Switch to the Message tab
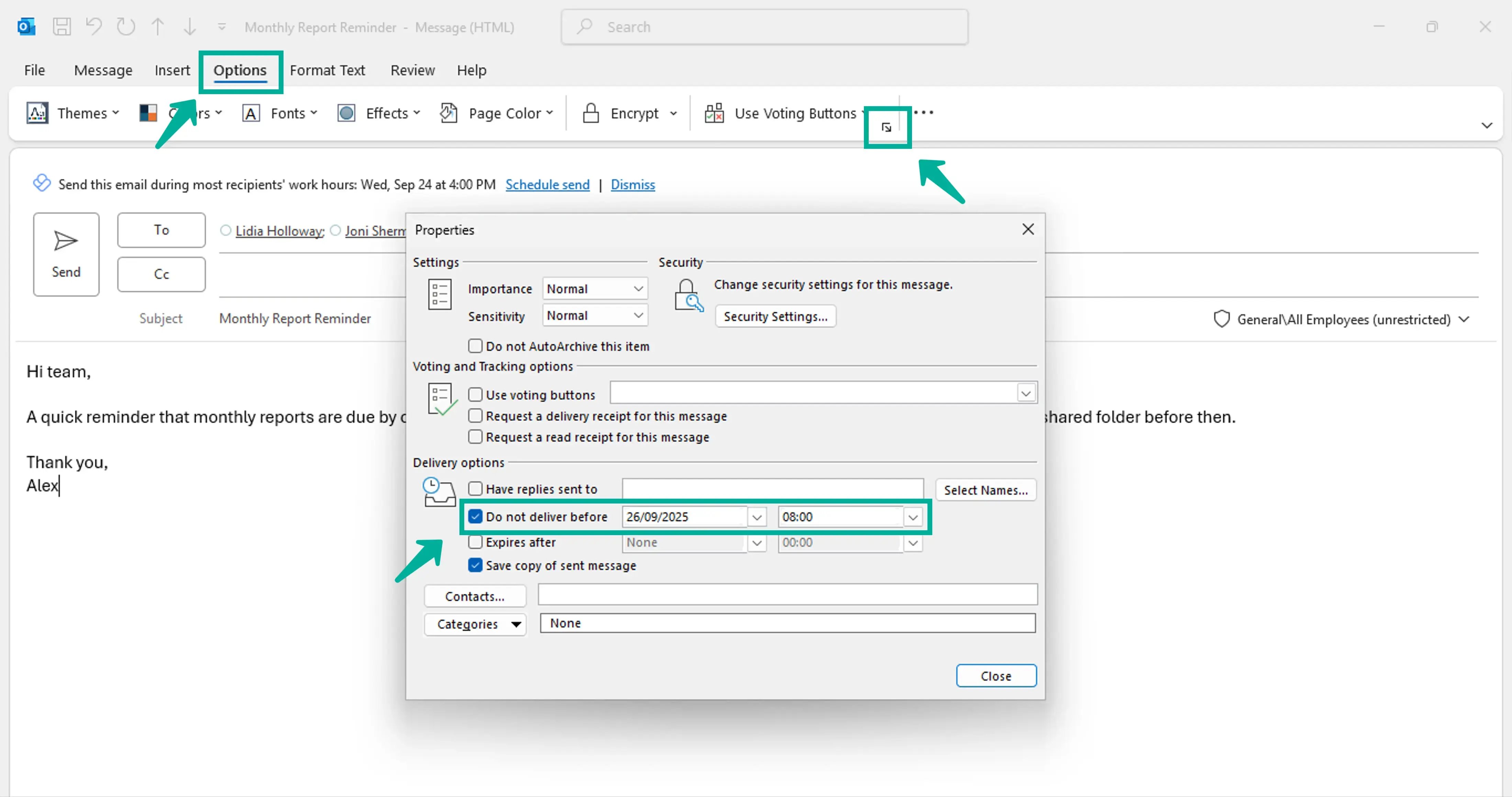 click(x=103, y=70)
